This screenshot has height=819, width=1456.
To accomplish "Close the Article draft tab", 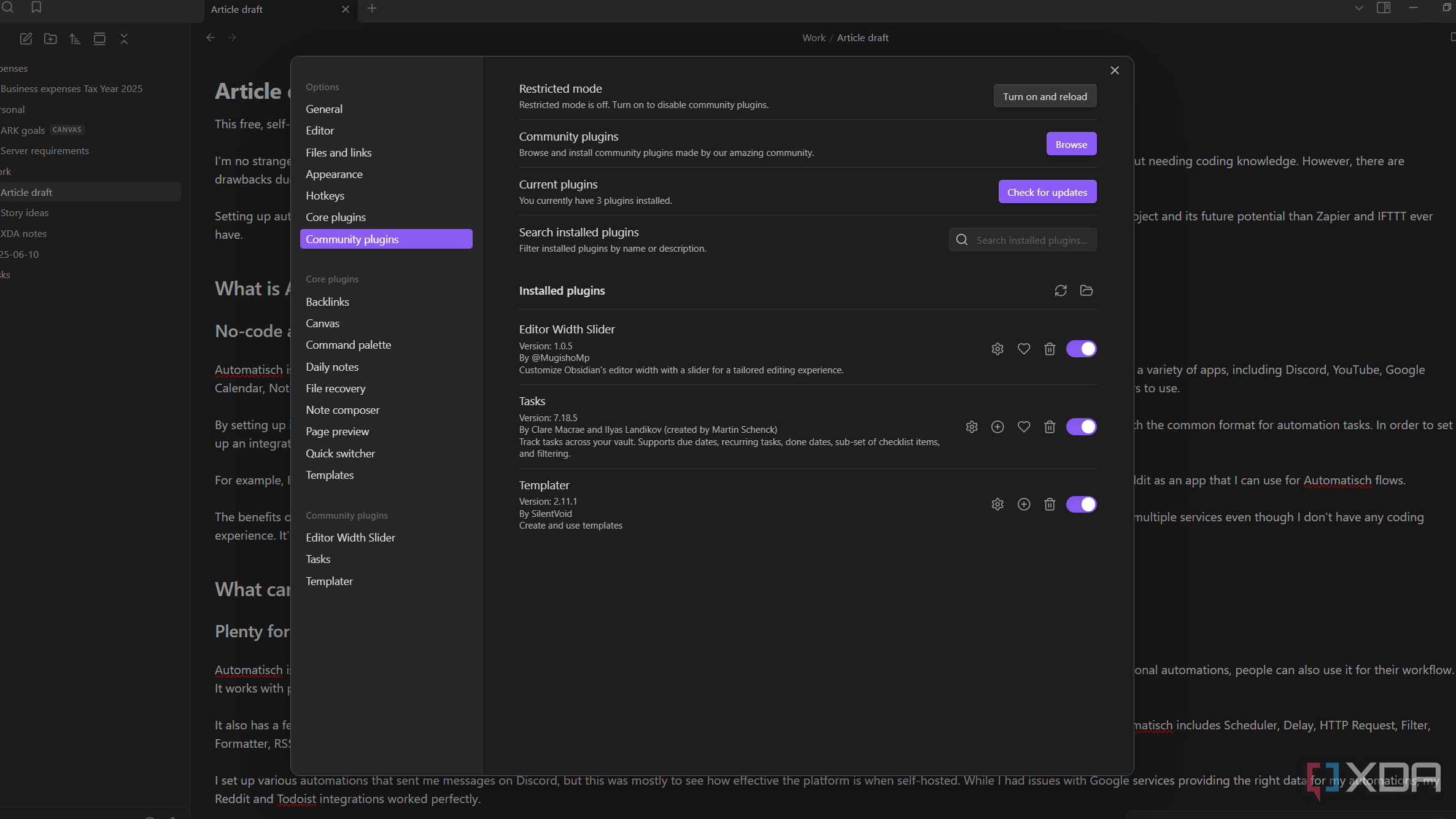I will click(x=346, y=9).
